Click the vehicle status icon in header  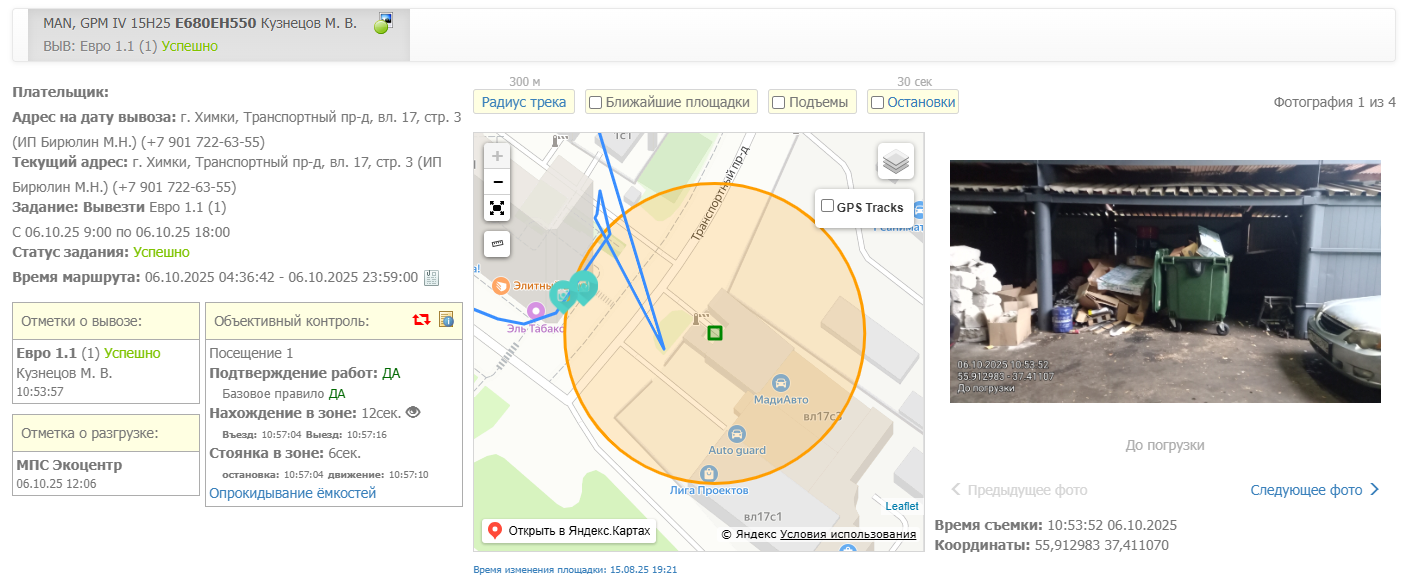click(x=383, y=24)
